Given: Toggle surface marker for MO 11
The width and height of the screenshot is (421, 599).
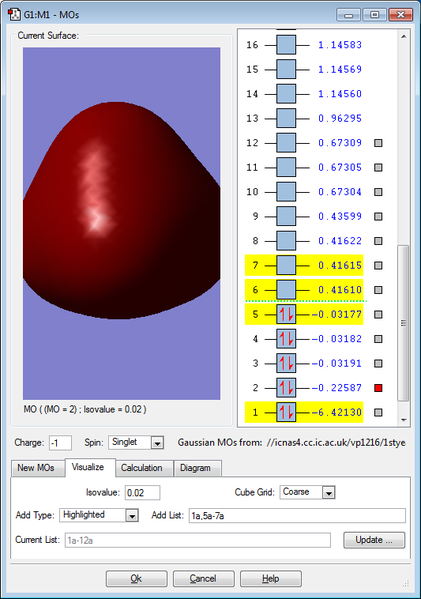Looking at the screenshot, I should click(x=378, y=167).
